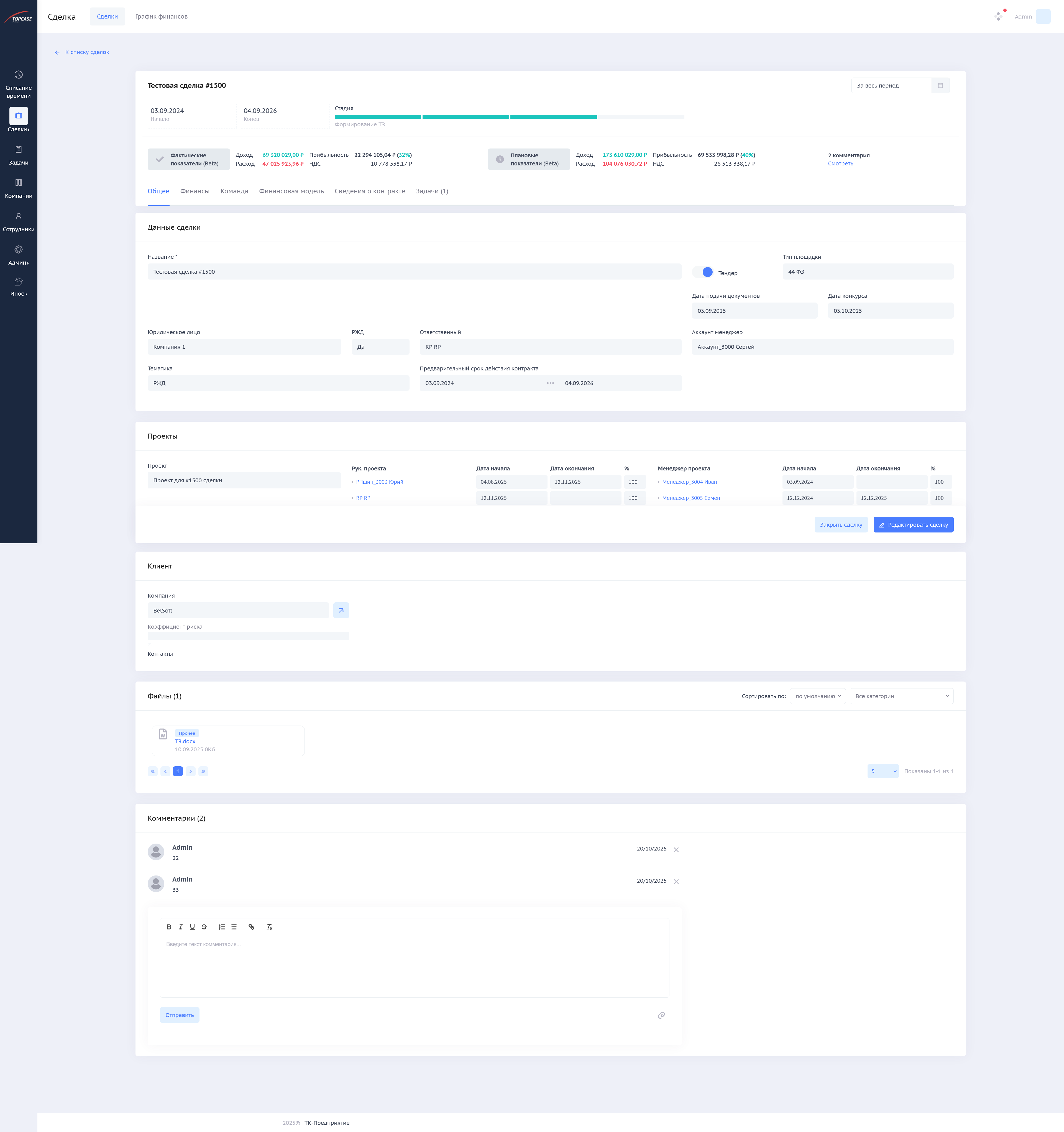1064x1132 pixels.
Task: Go to the previous files page
Action: pos(165,772)
